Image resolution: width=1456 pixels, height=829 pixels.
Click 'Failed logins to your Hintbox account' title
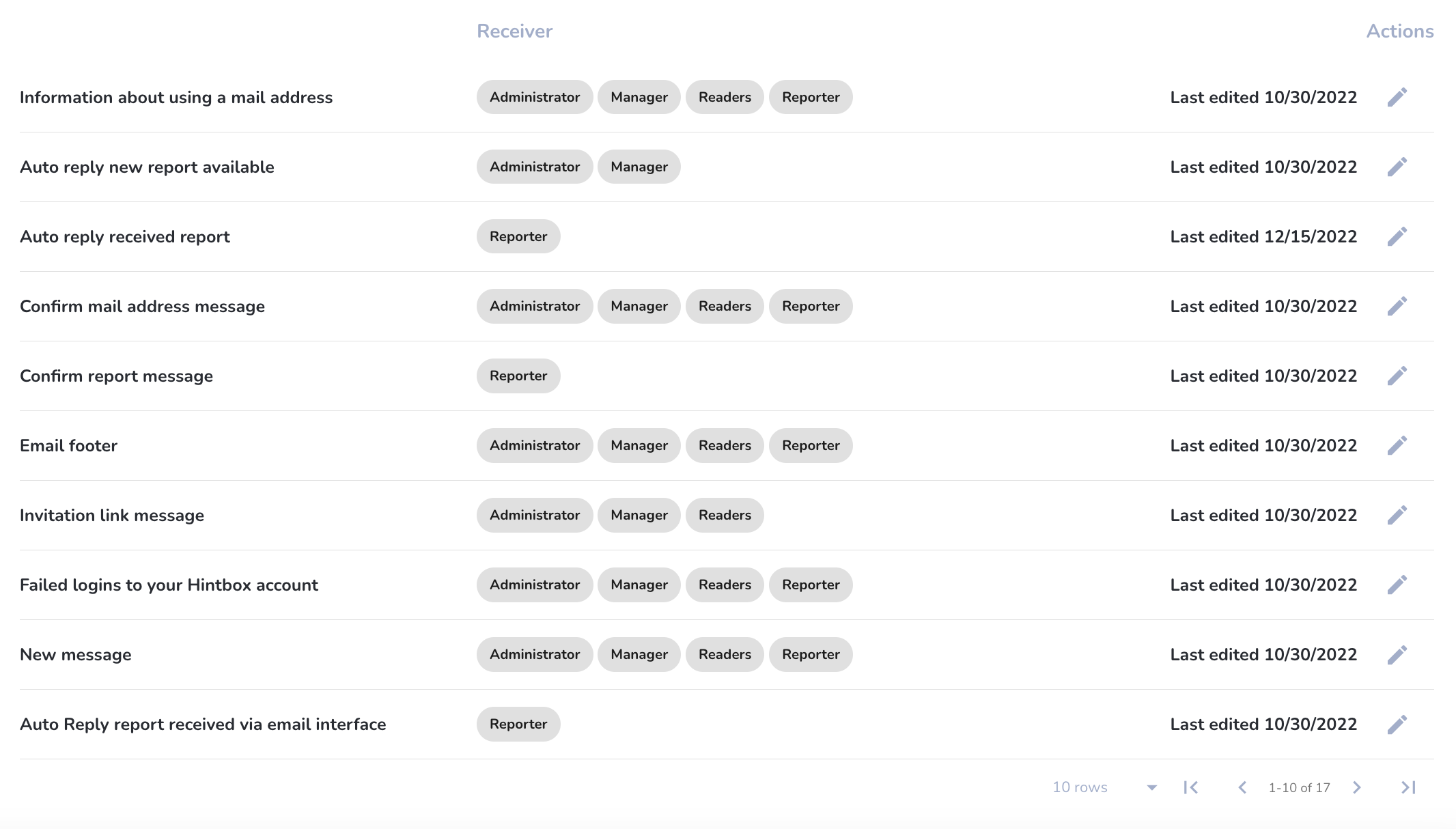click(169, 585)
